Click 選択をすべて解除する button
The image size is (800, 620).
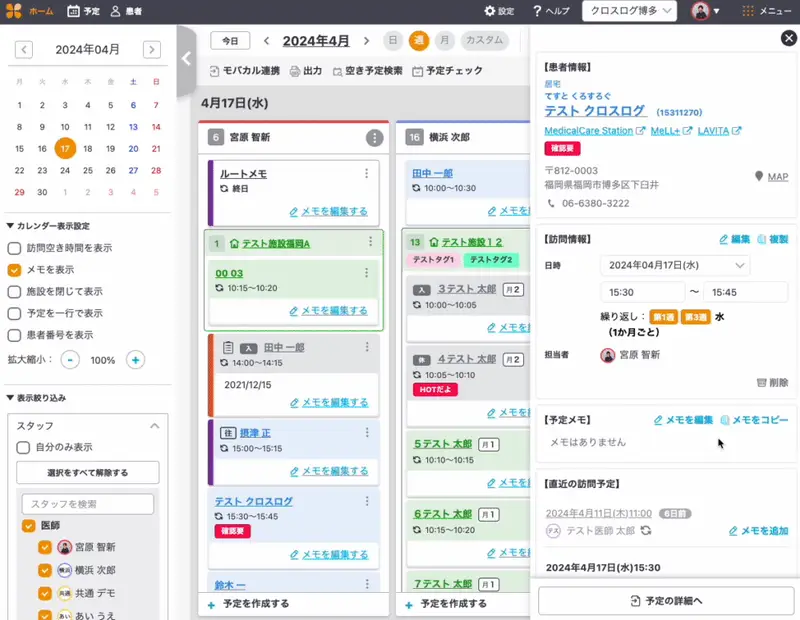(x=88, y=473)
